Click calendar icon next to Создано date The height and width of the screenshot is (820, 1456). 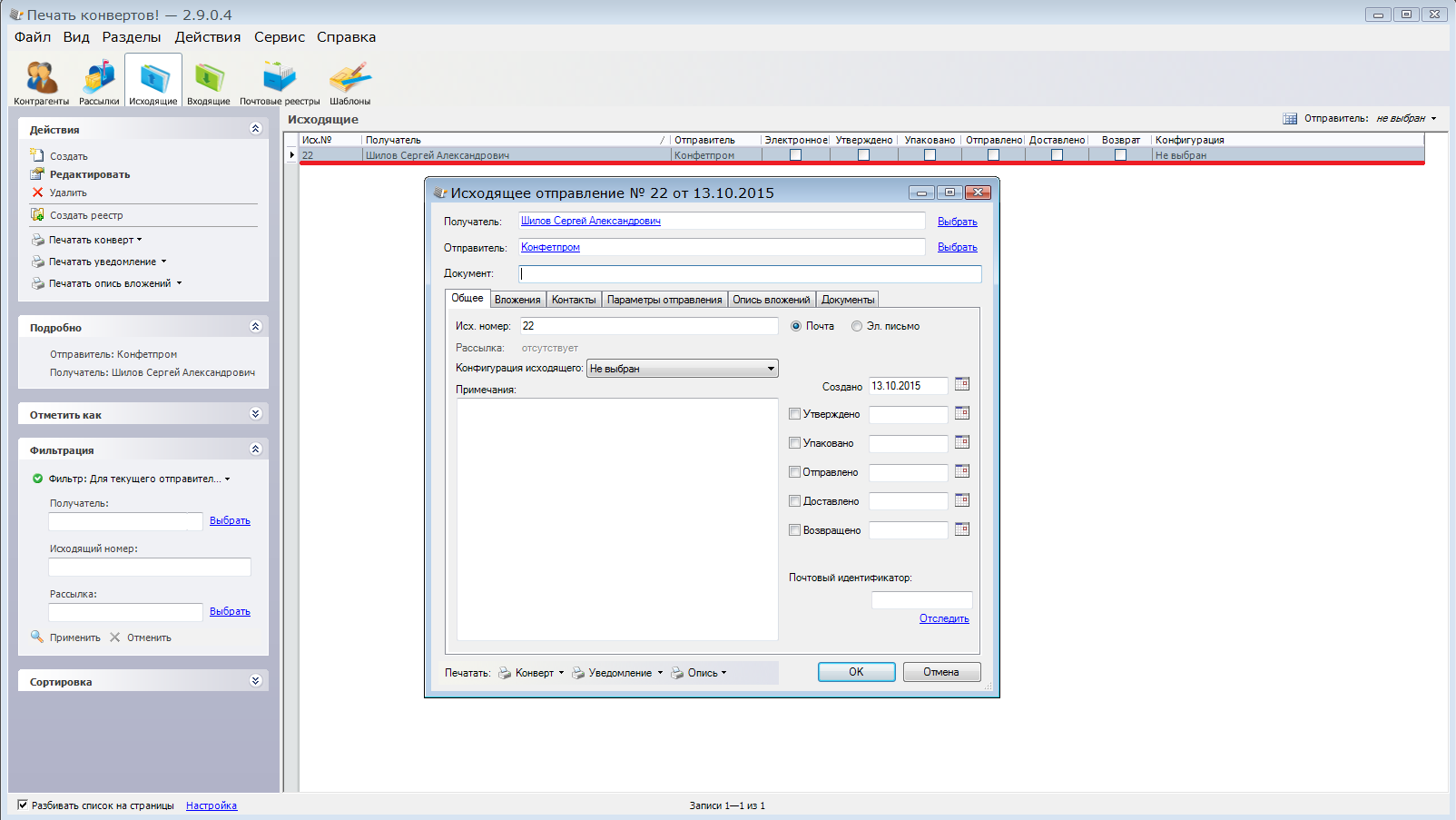point(962,385)
